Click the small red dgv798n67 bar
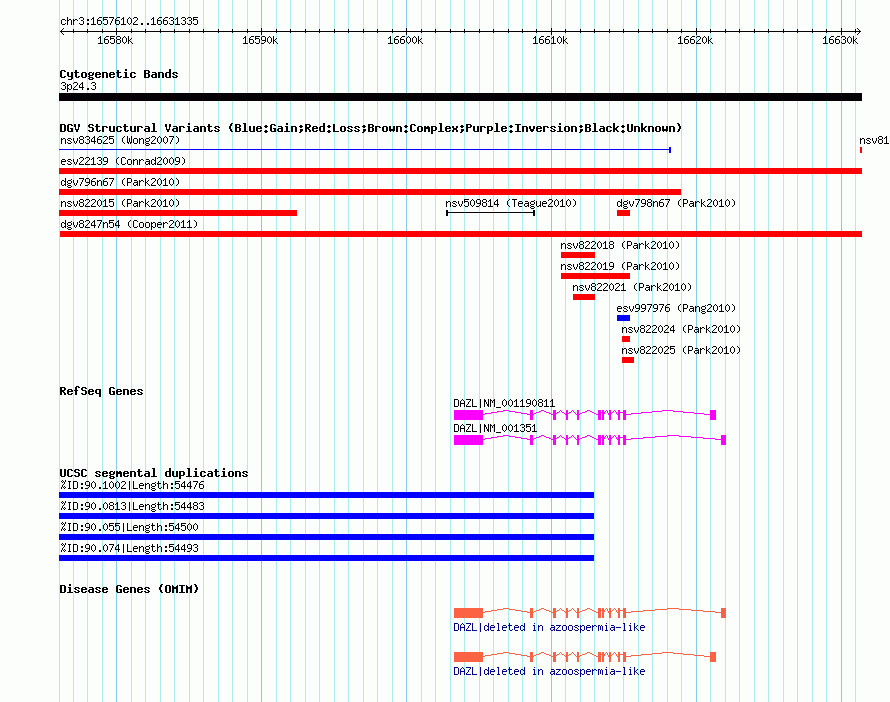890x702 pixels. (623, 213)
